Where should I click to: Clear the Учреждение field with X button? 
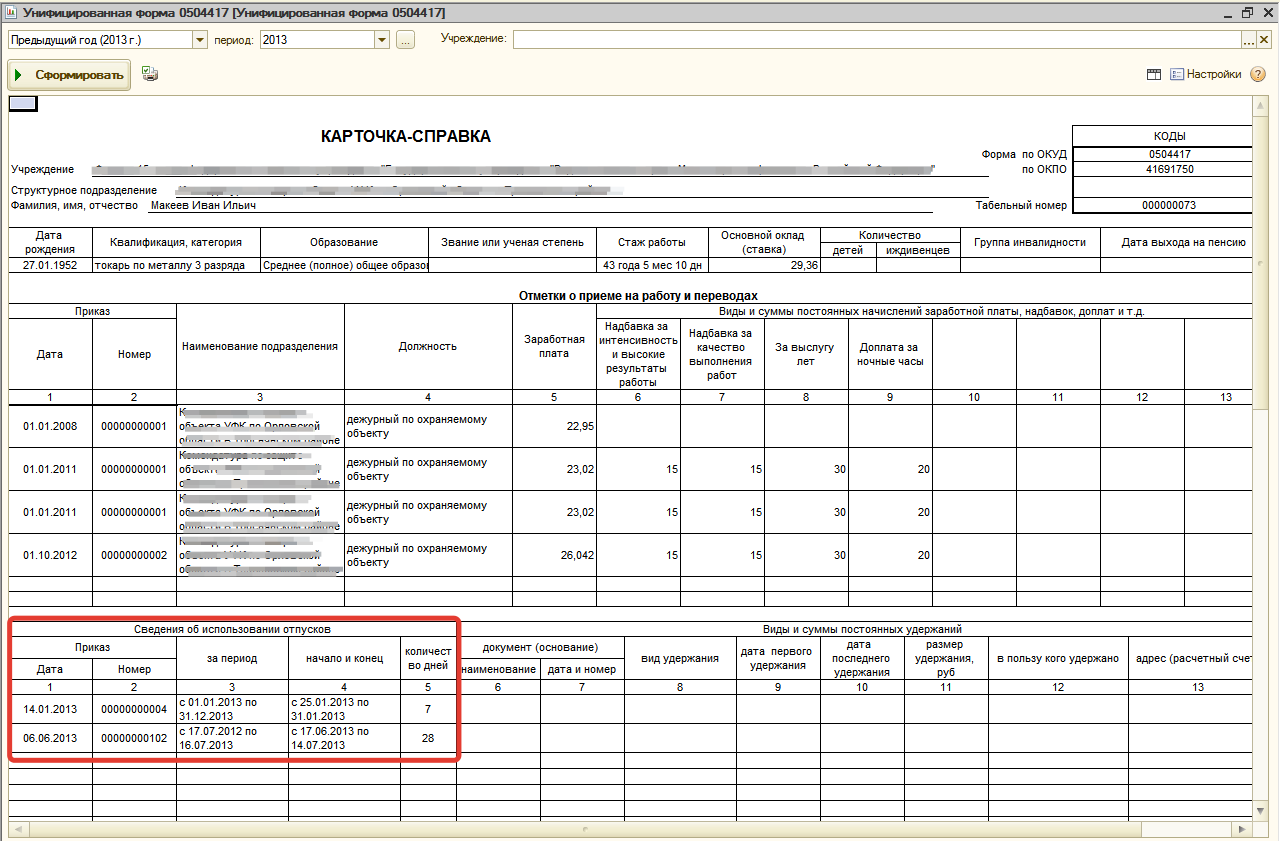click(1263, 39)
